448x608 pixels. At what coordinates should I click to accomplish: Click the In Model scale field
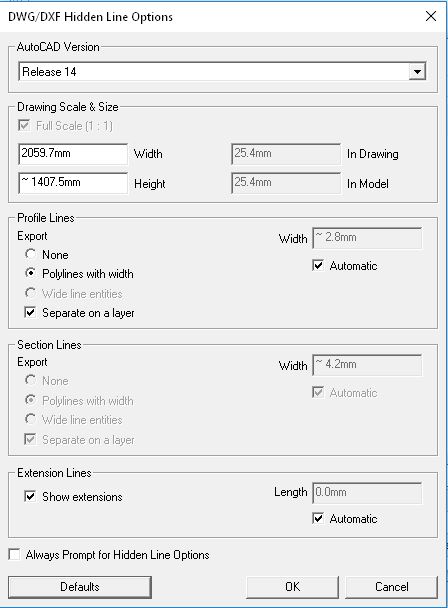pyautogui.click(x=286, y=183)
